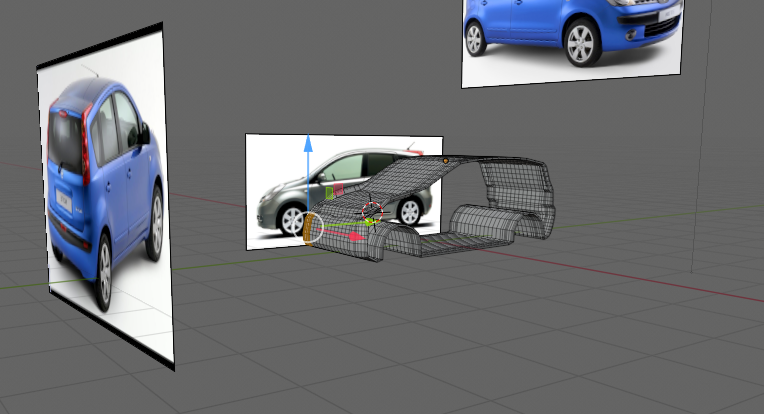
Task: Click the wireframe windshield mesh surface
Action: 406,177
